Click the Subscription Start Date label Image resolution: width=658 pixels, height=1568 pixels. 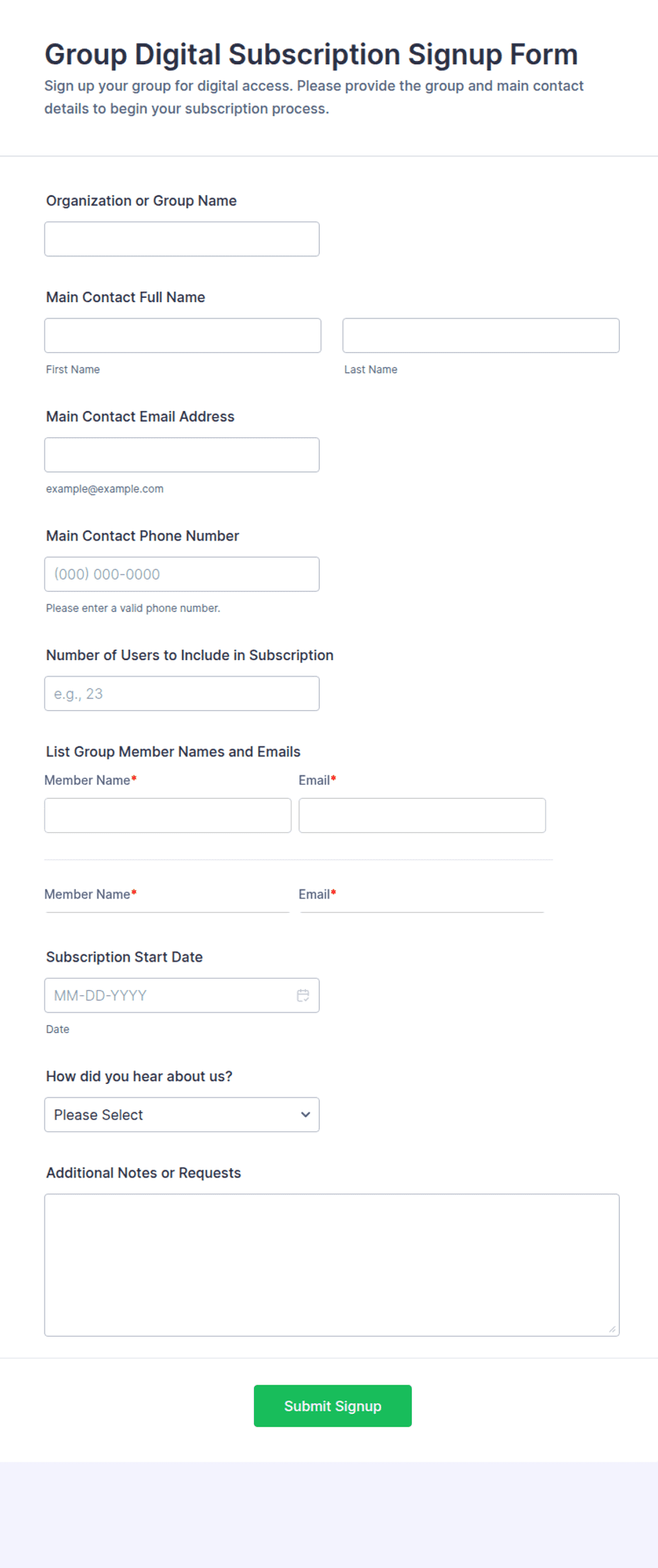(125, 957)
